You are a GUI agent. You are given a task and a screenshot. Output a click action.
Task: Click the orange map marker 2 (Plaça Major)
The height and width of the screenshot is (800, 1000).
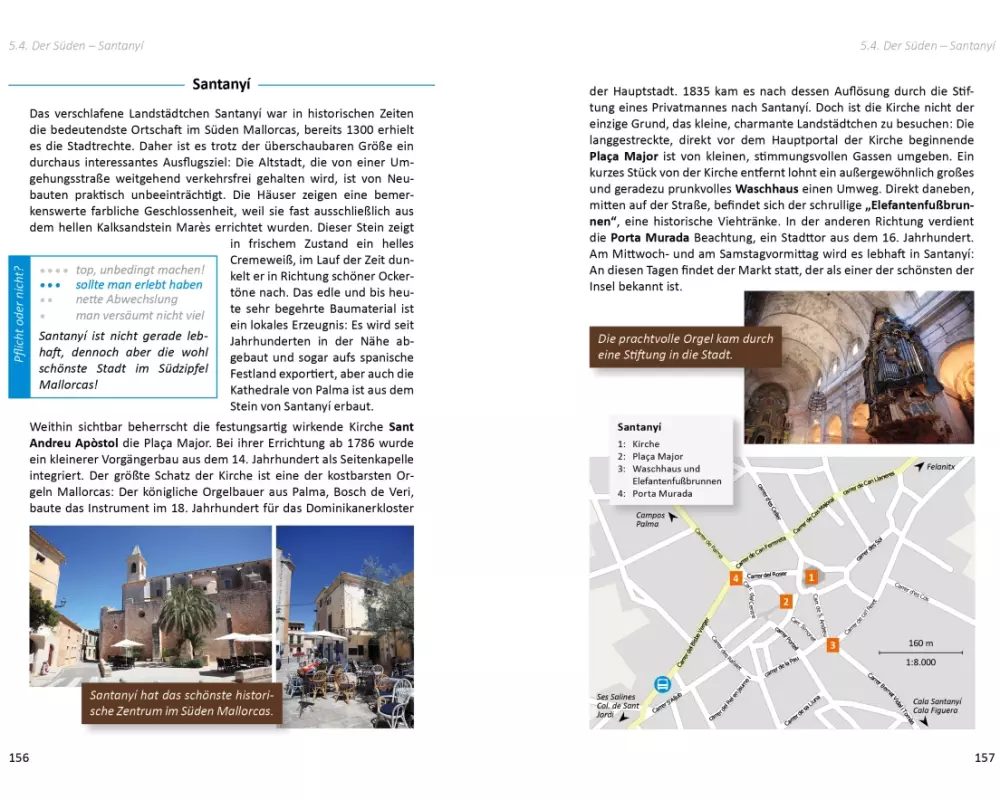coord(786,601)
